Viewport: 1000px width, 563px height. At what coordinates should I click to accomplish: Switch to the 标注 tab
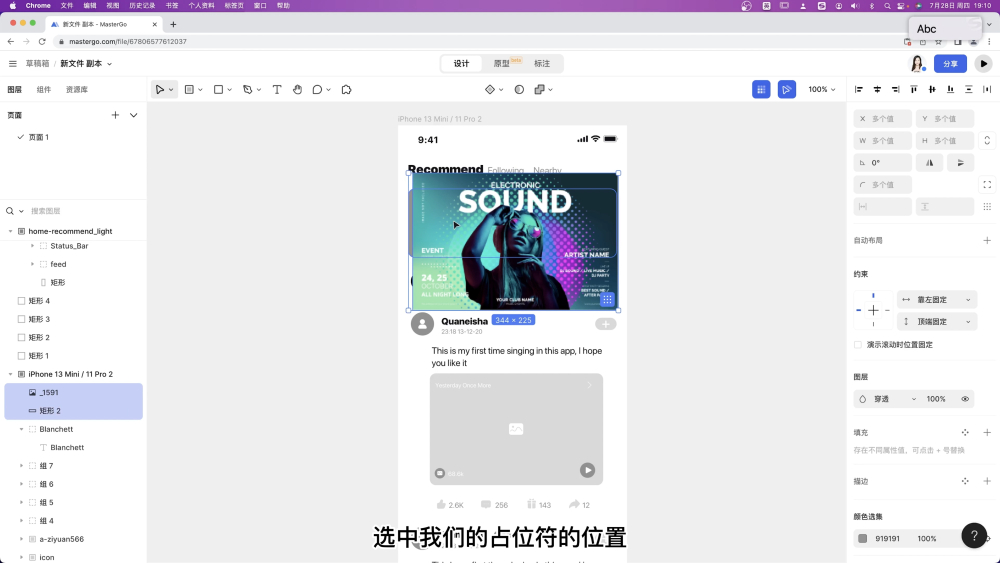click(542, 64)
